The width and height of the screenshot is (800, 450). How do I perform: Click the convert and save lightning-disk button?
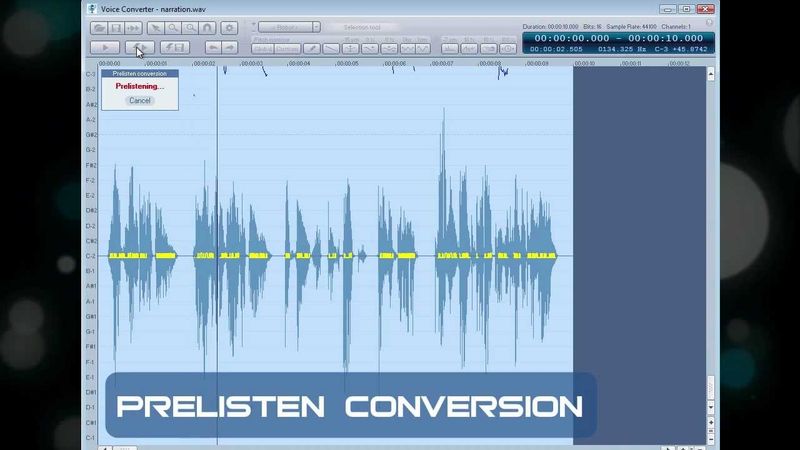coord(175,48)
